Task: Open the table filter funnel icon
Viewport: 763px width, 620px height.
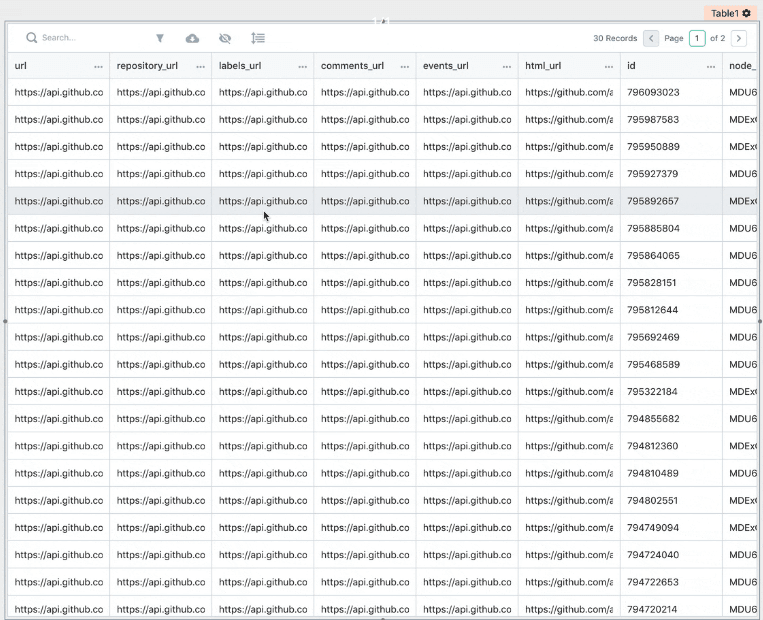Action: coord(160,38)
